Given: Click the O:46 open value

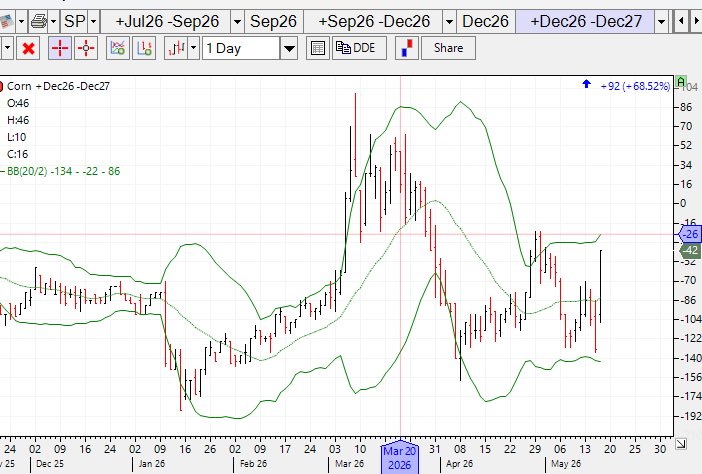Looking at the screenshot, I should point(18,103).
